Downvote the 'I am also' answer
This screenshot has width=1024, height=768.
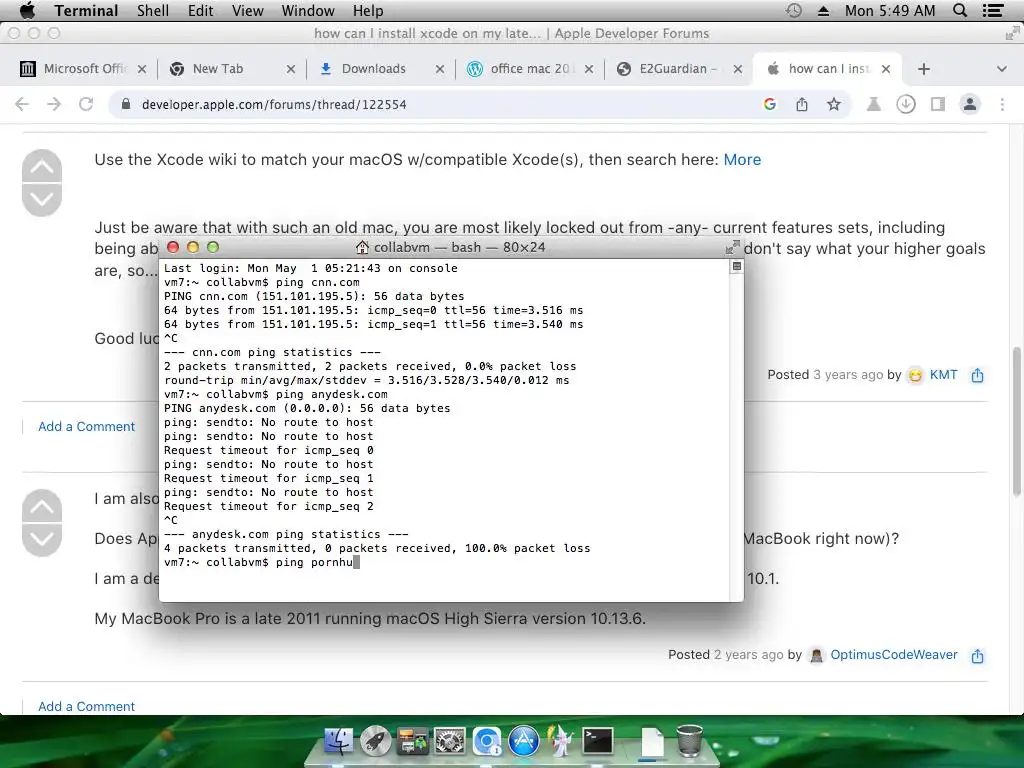tap(42, 539)
